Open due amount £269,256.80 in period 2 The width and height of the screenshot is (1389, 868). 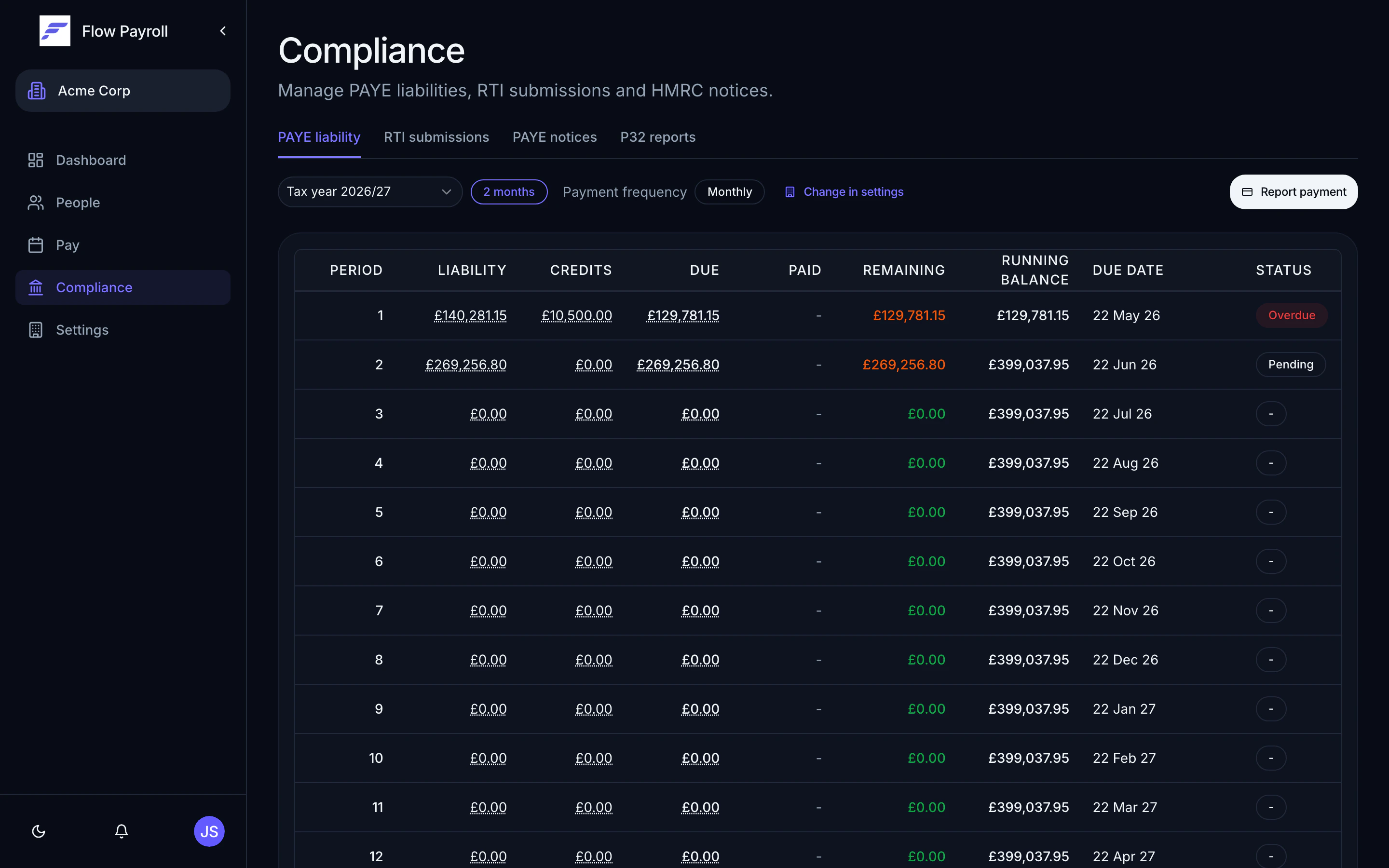[678, 365]
